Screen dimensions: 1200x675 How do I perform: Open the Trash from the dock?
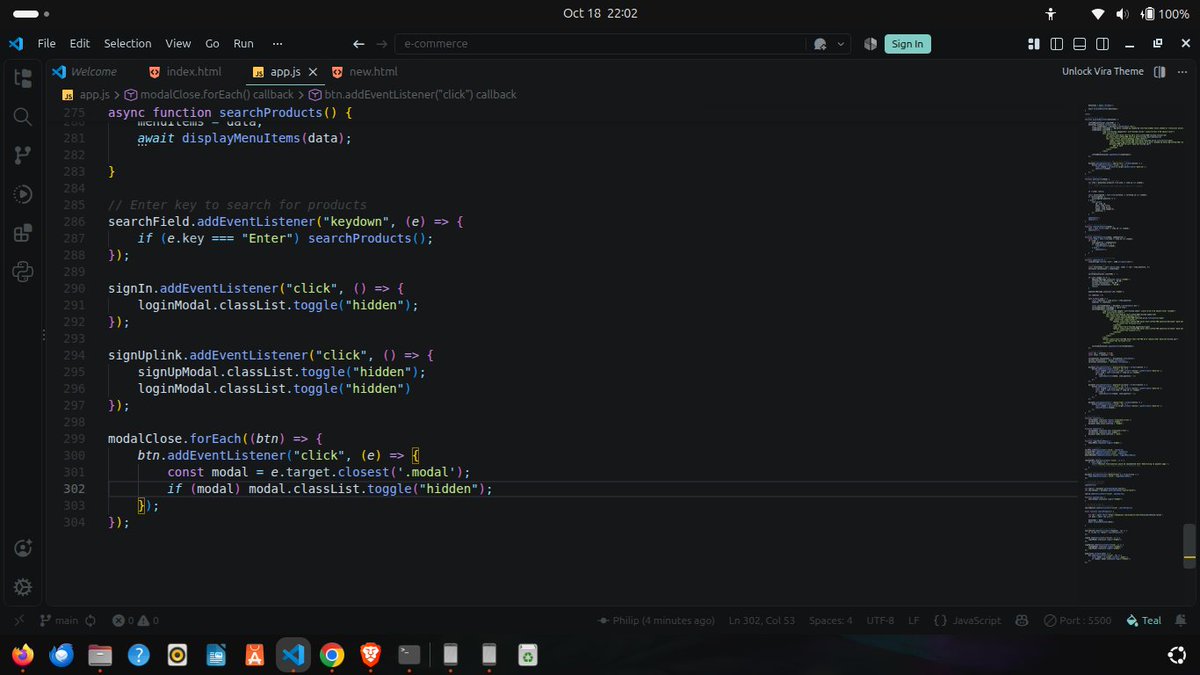tap(527, 655)
